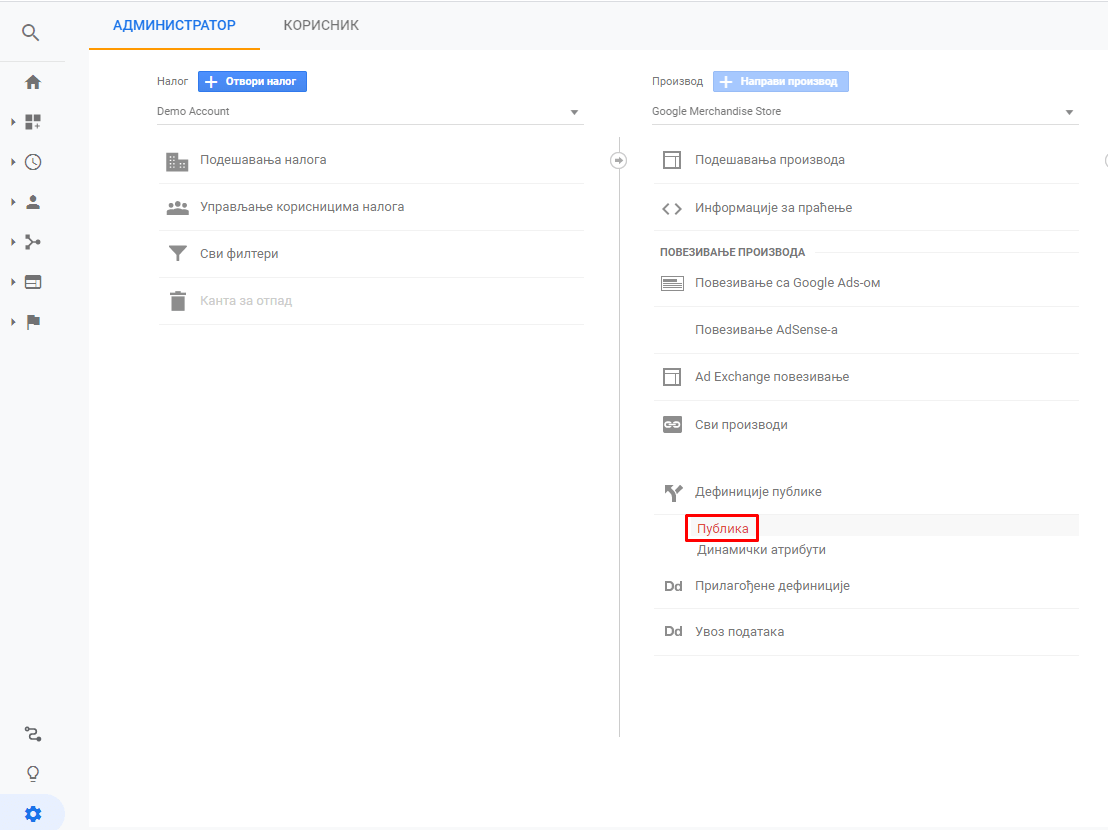
Task: Open the Attribution path icon
Action: tap(33, 734)
